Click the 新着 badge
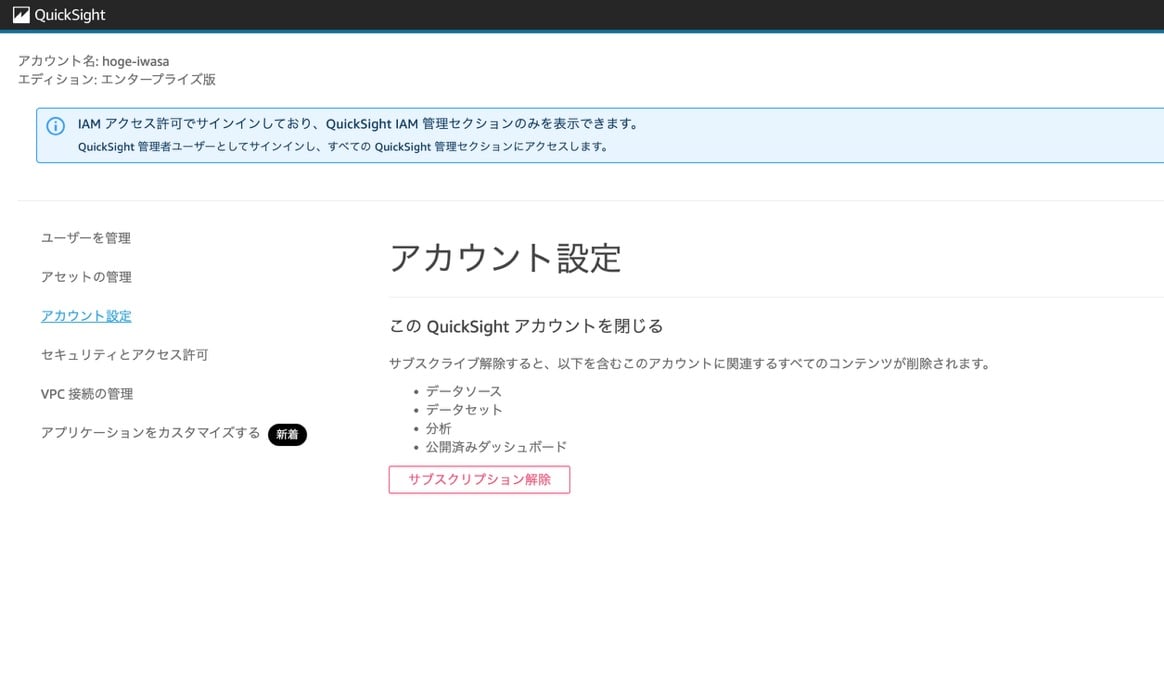Screen dimensions: 1164x675 [x=287, y=434]
